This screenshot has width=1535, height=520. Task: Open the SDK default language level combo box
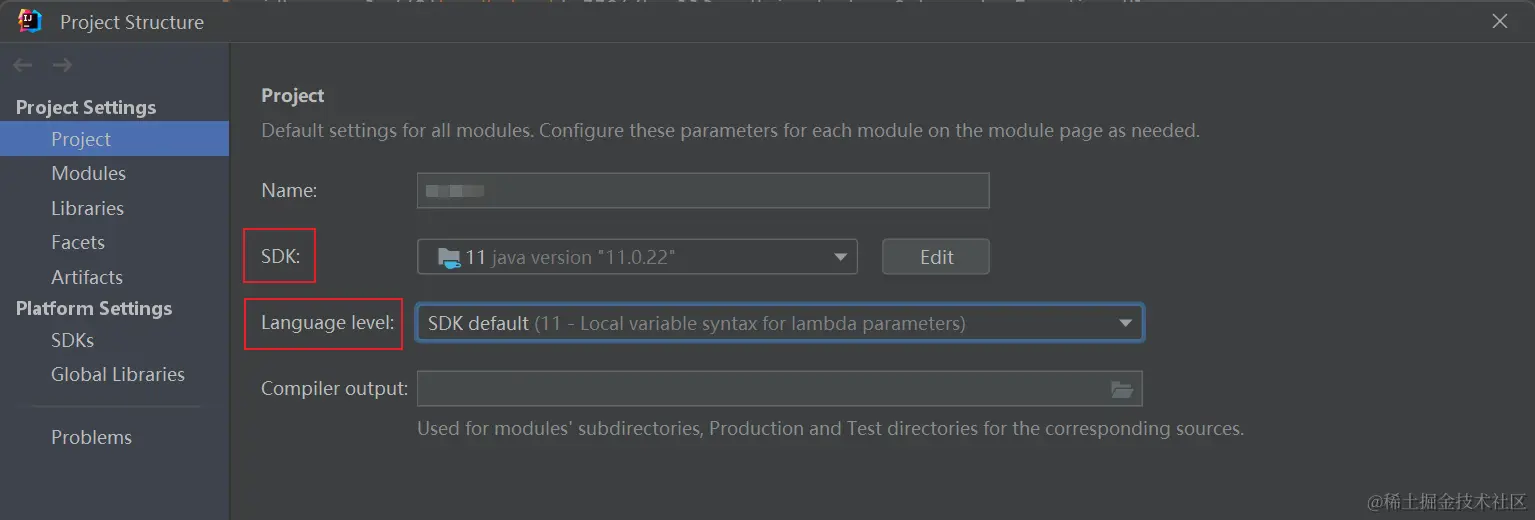780,323
